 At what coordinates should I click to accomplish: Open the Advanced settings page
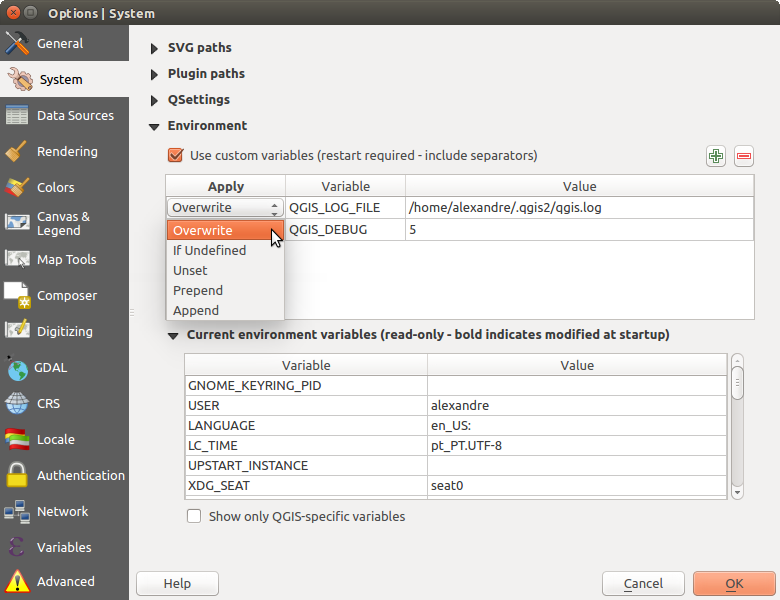click(x=65, y=581)
